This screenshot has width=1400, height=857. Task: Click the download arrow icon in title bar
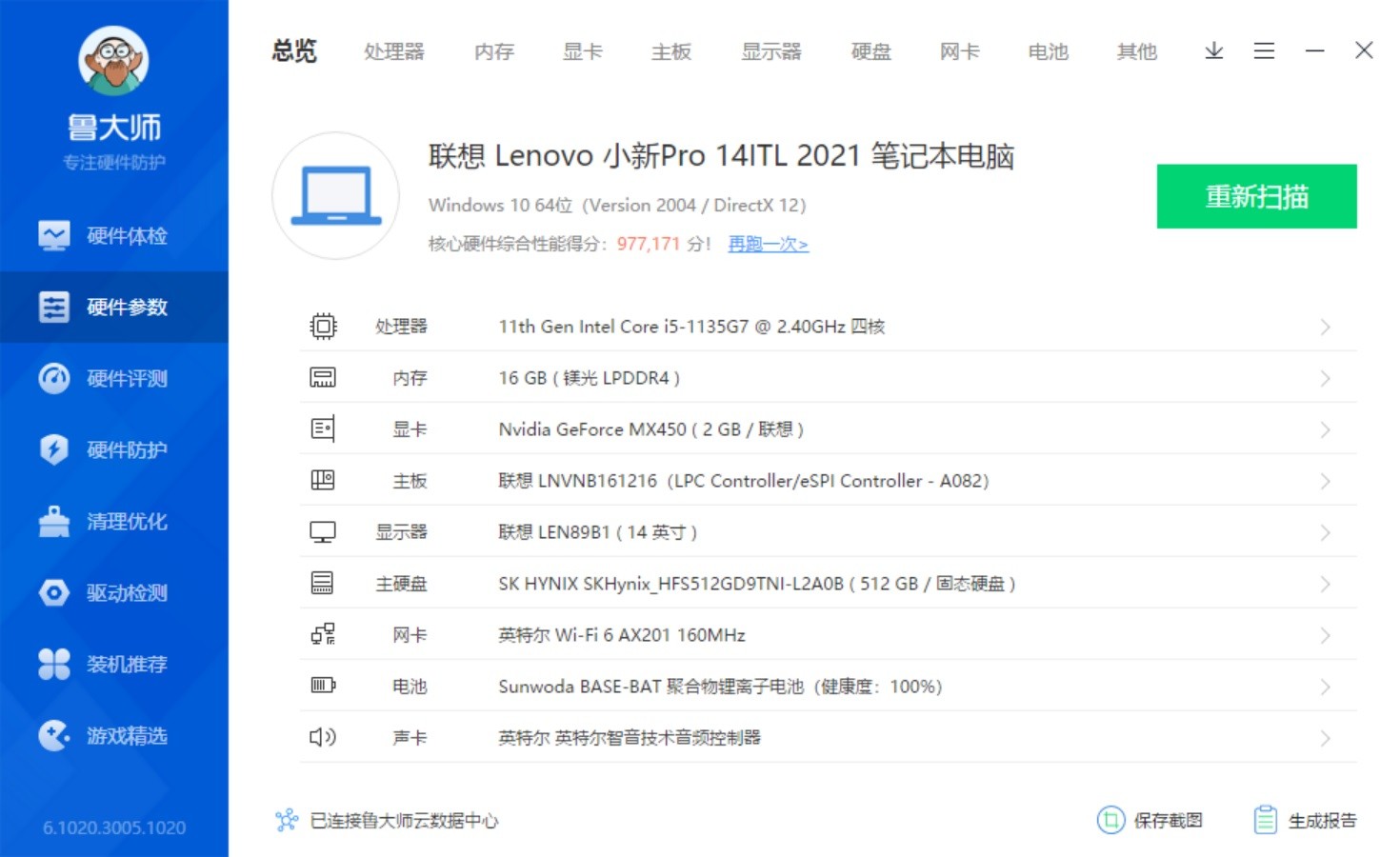(x=1214, y=50)
